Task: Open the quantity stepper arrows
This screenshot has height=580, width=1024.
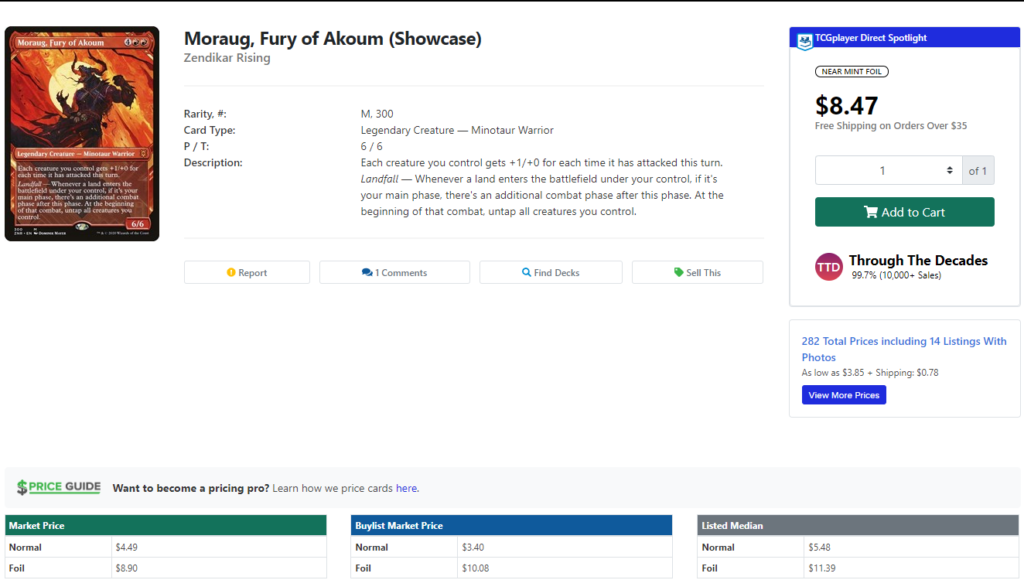Action: [x=950, y=170]
